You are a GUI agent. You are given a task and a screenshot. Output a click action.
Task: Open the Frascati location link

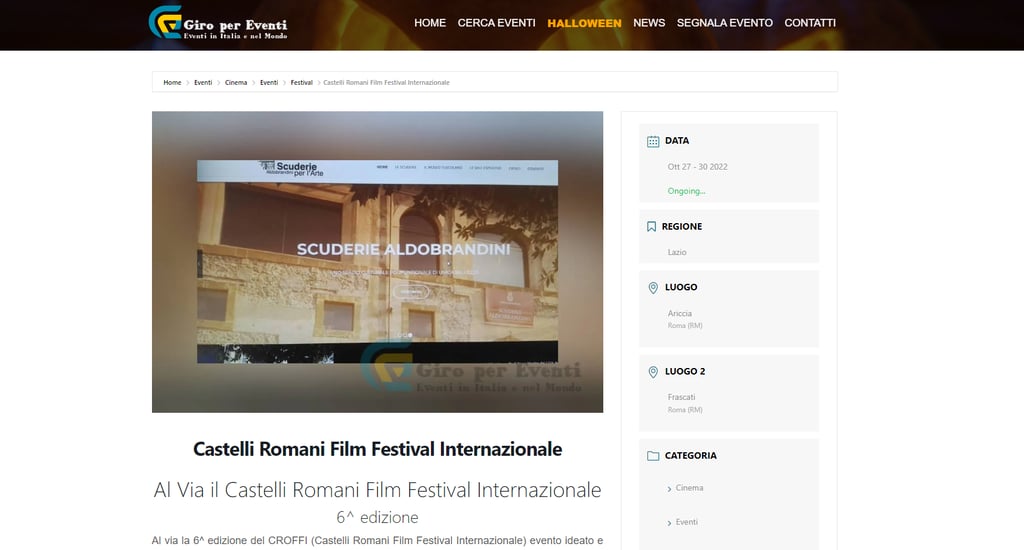pyautogui.click(x=681, y=397)
